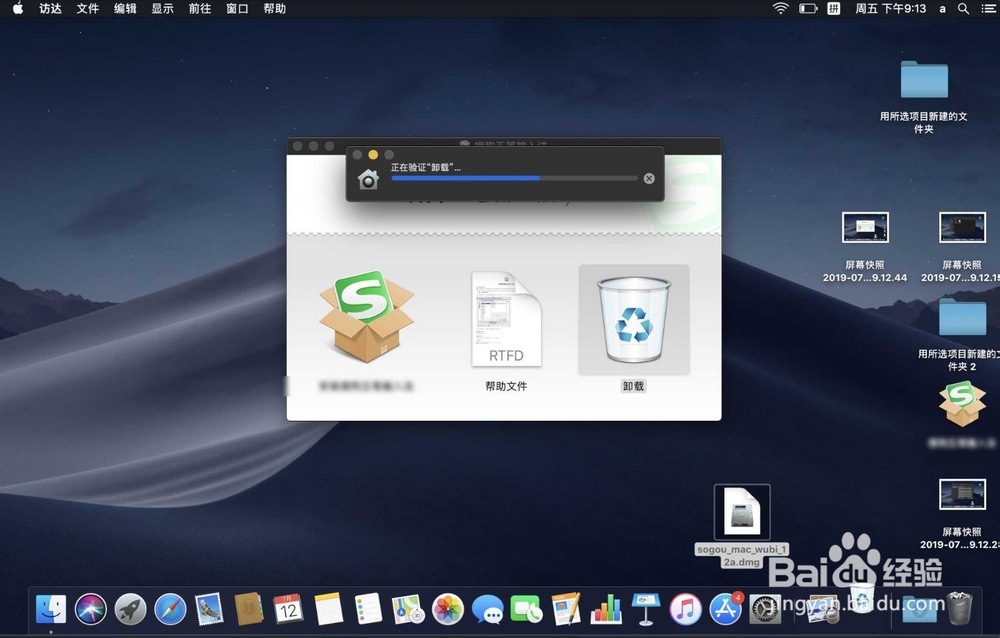Select screenshot 屏幕快照 2019-07...9.12.15
Image resolution: width=1000 pixels, height=638 pixels.
coord(962,228)
